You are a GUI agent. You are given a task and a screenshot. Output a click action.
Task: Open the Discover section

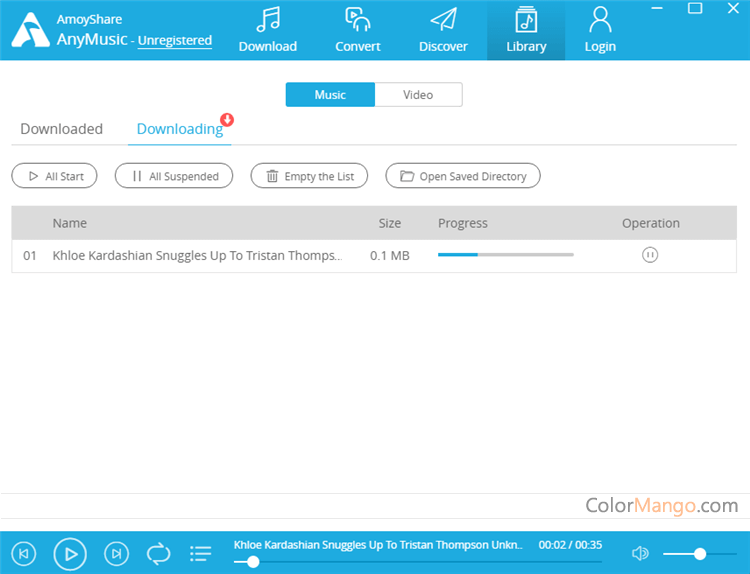pyautogui.click(x=443, y=30)
